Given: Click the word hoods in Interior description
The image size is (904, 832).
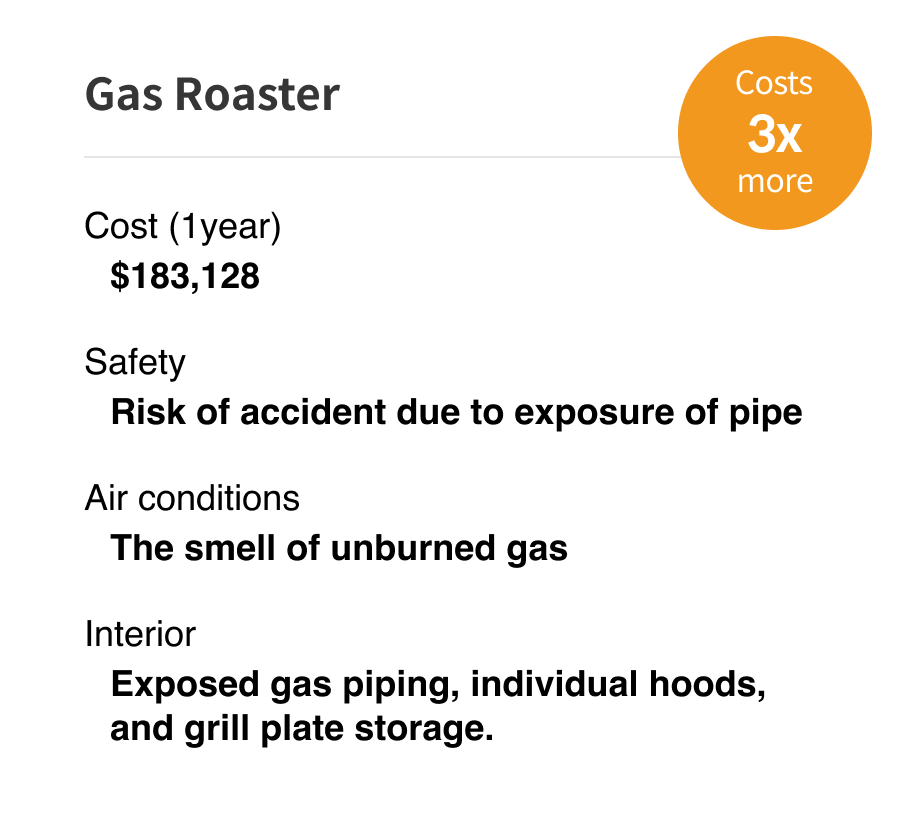Looking at the screenshot, I should (707, 684).
